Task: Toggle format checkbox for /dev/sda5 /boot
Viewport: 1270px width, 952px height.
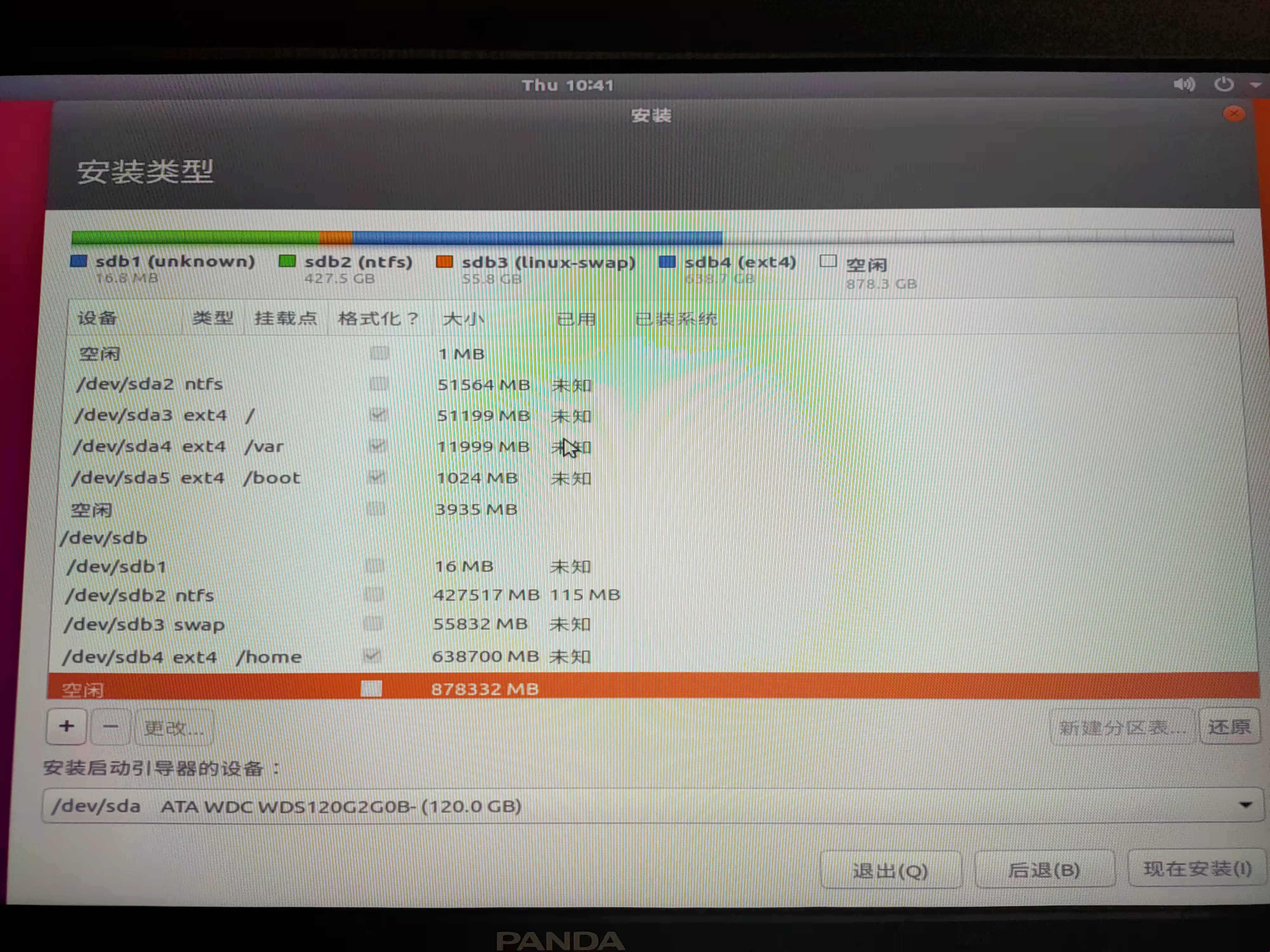Action: click(377, 477)
